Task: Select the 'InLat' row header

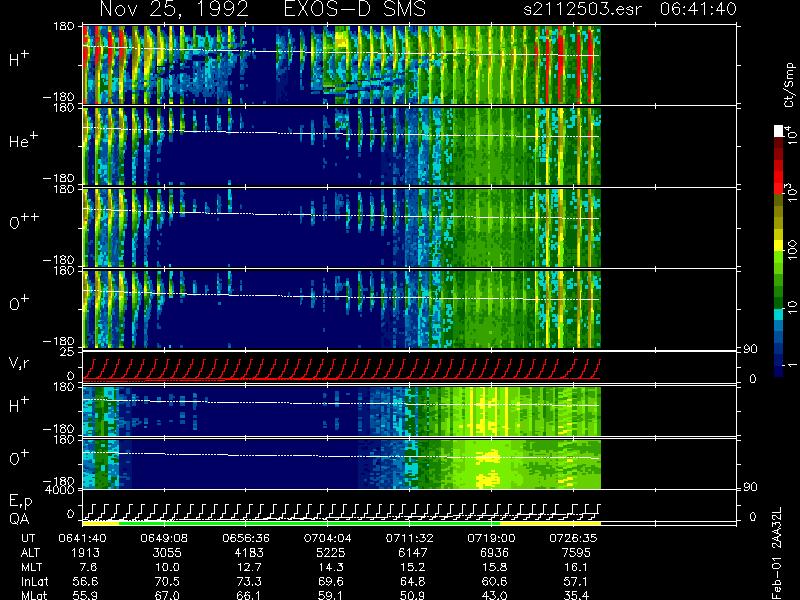Action: [34, 582]
